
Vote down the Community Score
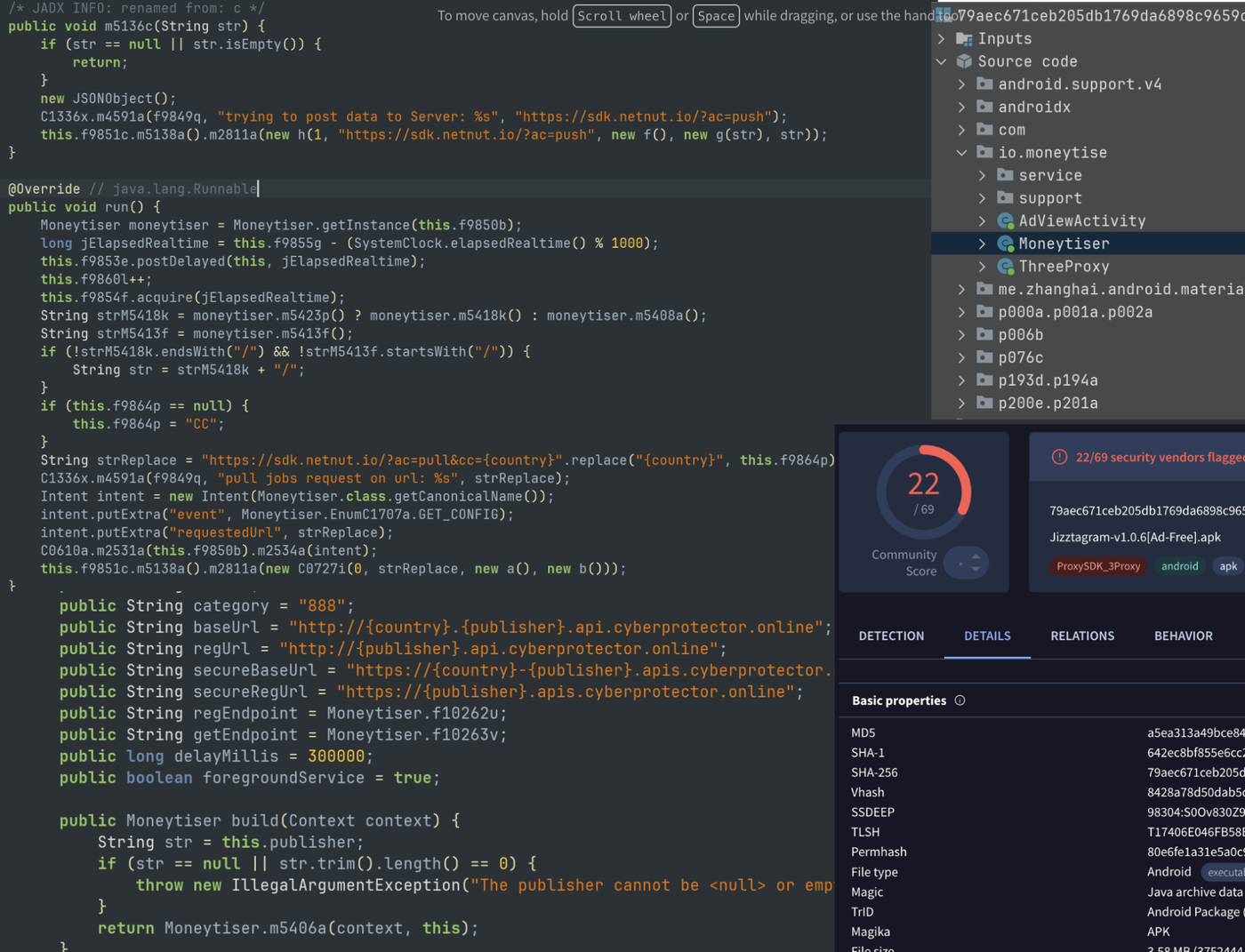(x=976, y=569)
